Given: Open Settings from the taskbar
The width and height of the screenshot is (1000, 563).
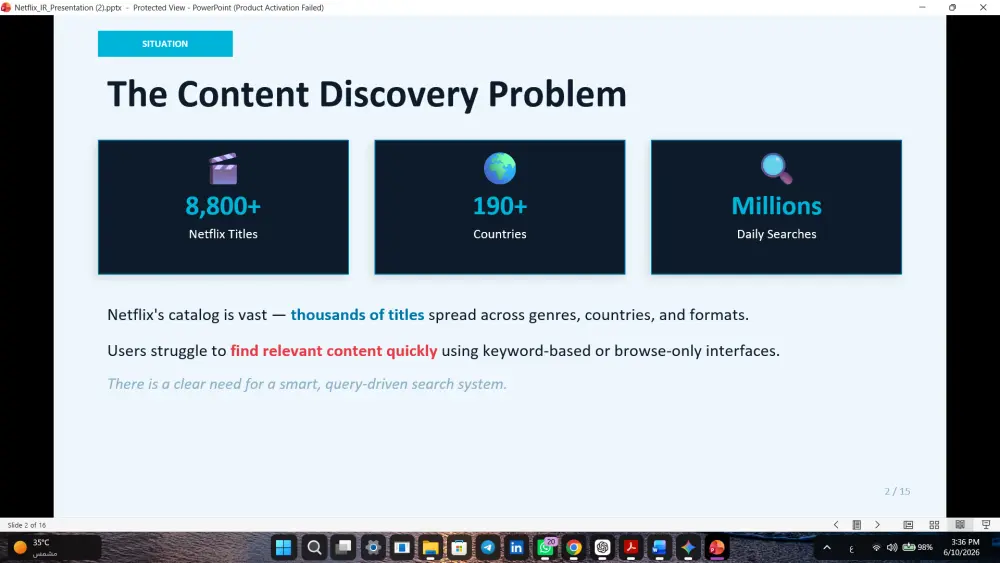Looking at the screenshot, I should click(x=373, y=547).
